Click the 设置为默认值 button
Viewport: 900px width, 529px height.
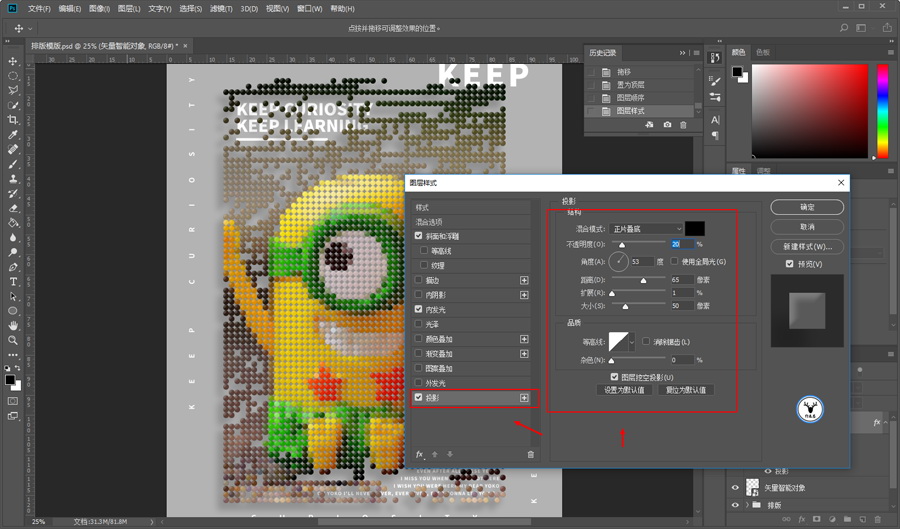click(624, 390)
